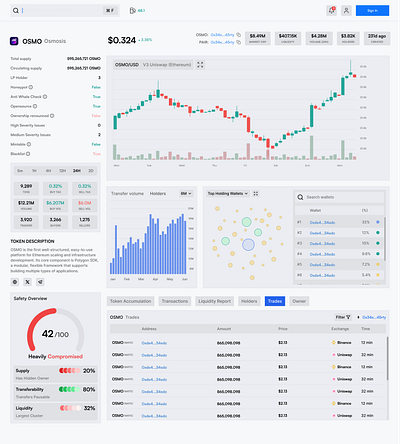Click the large blue wallet bubble

(x=248, y=245)
